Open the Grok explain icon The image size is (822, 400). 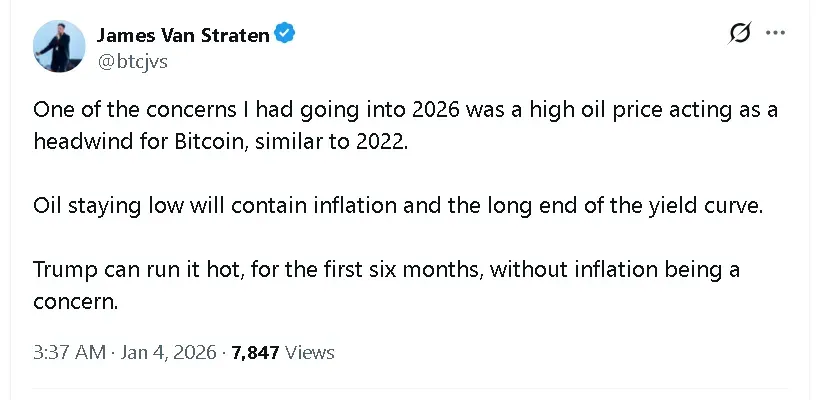[740, 34]
